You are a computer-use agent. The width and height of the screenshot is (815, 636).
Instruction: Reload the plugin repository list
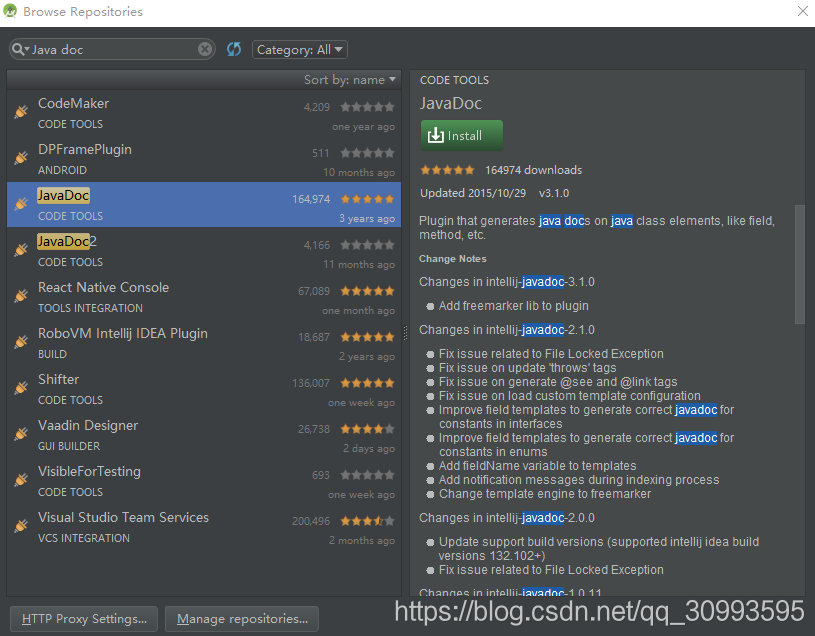pos(234,49)
